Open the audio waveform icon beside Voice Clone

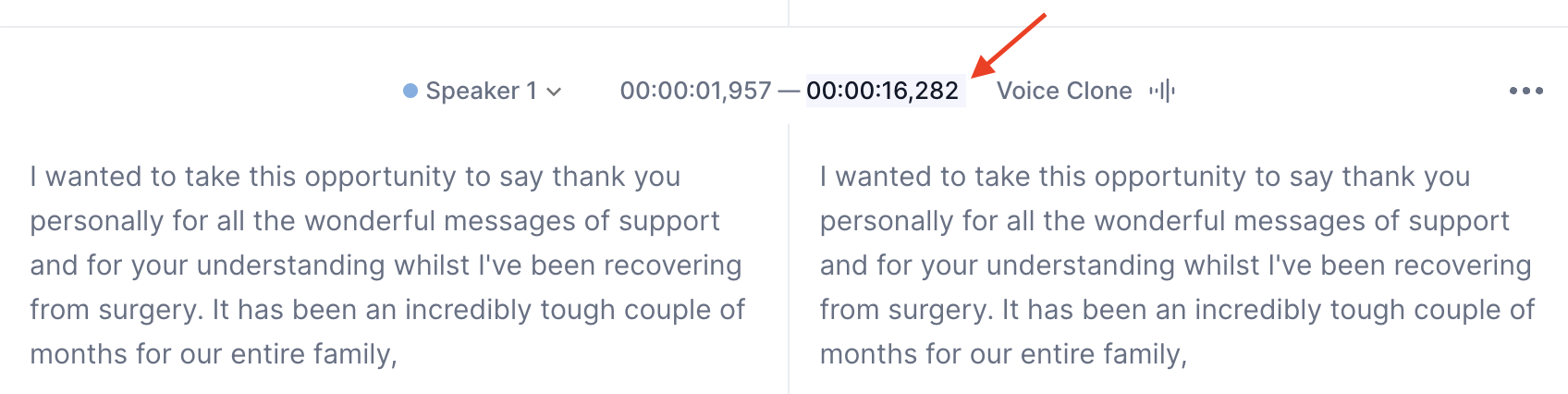click(x=1162, y=91)
